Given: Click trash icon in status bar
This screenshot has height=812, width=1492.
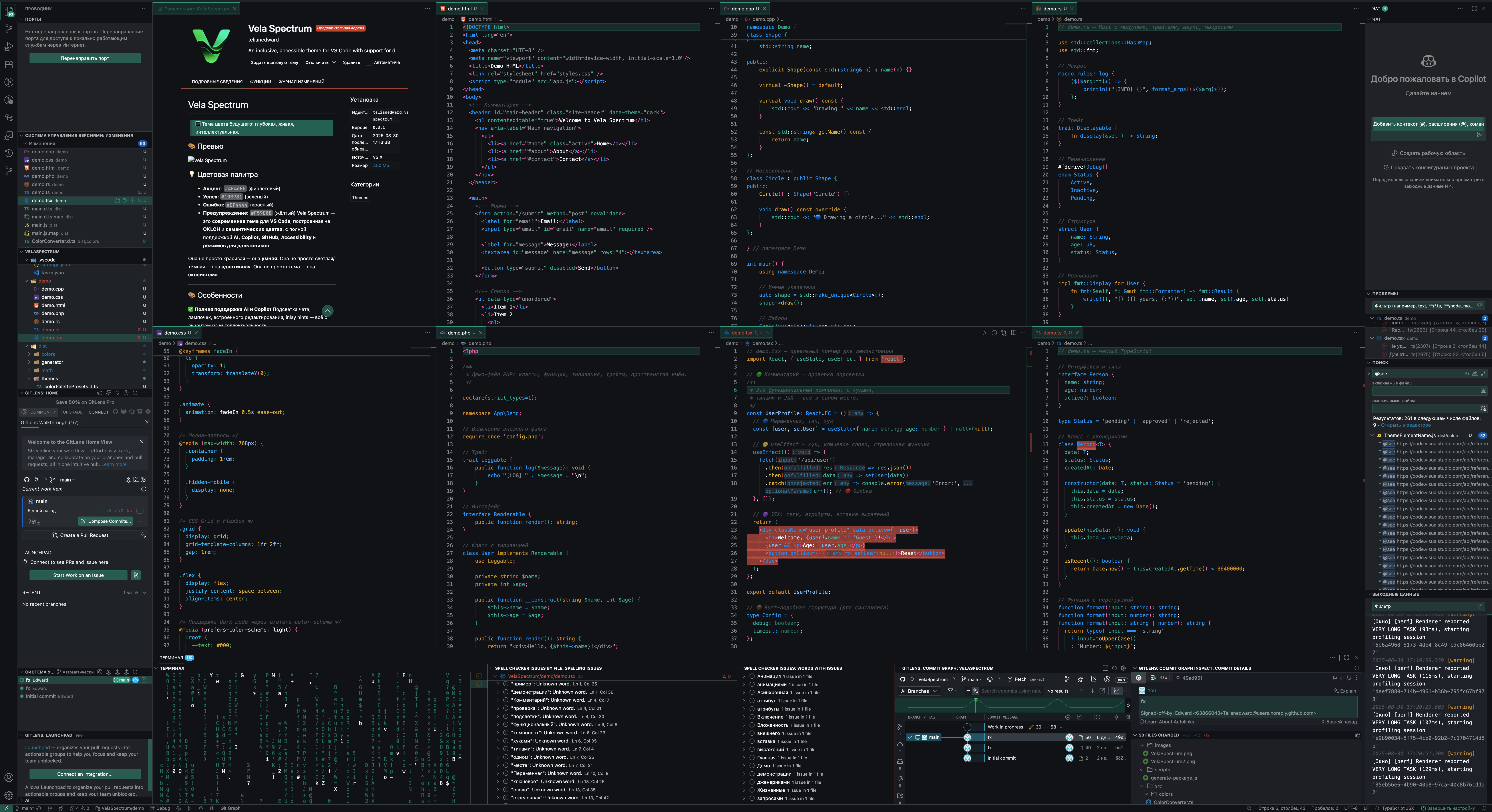Looking at the screenshot, I should point(212,808).
